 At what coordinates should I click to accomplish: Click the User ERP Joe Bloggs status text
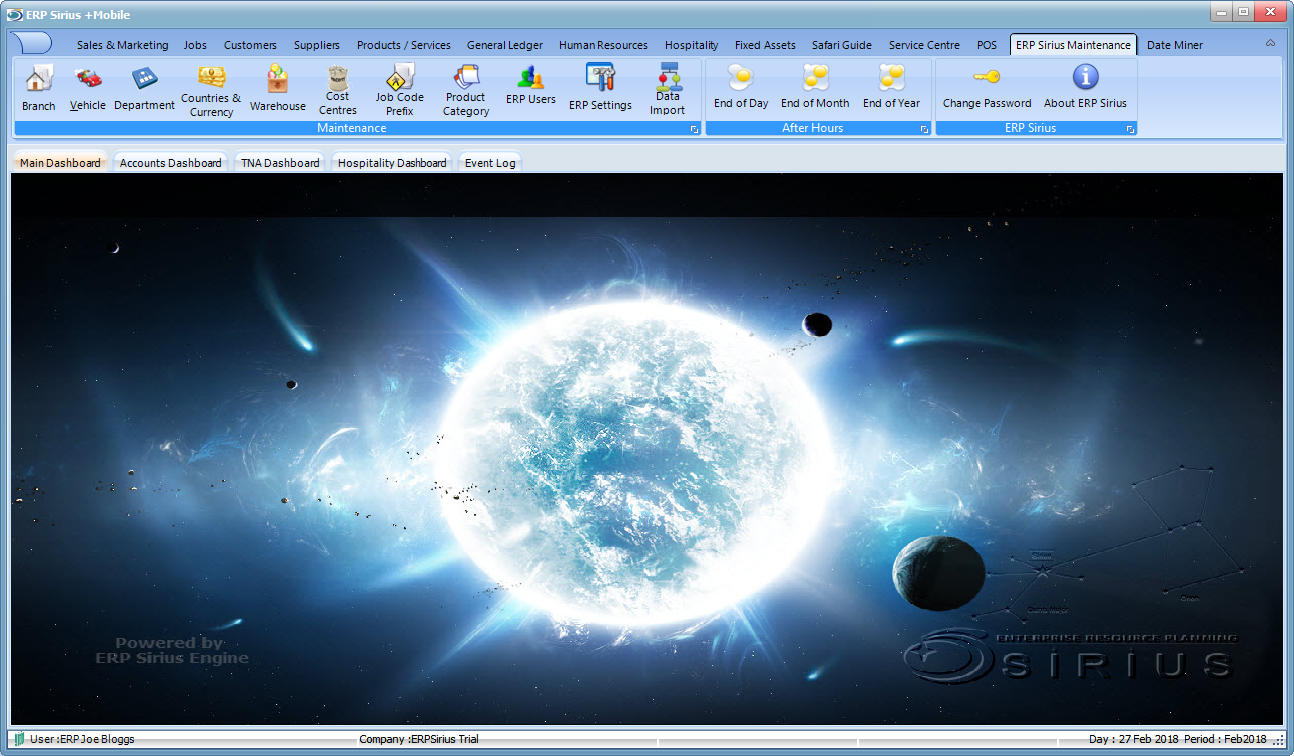point(82,739)
